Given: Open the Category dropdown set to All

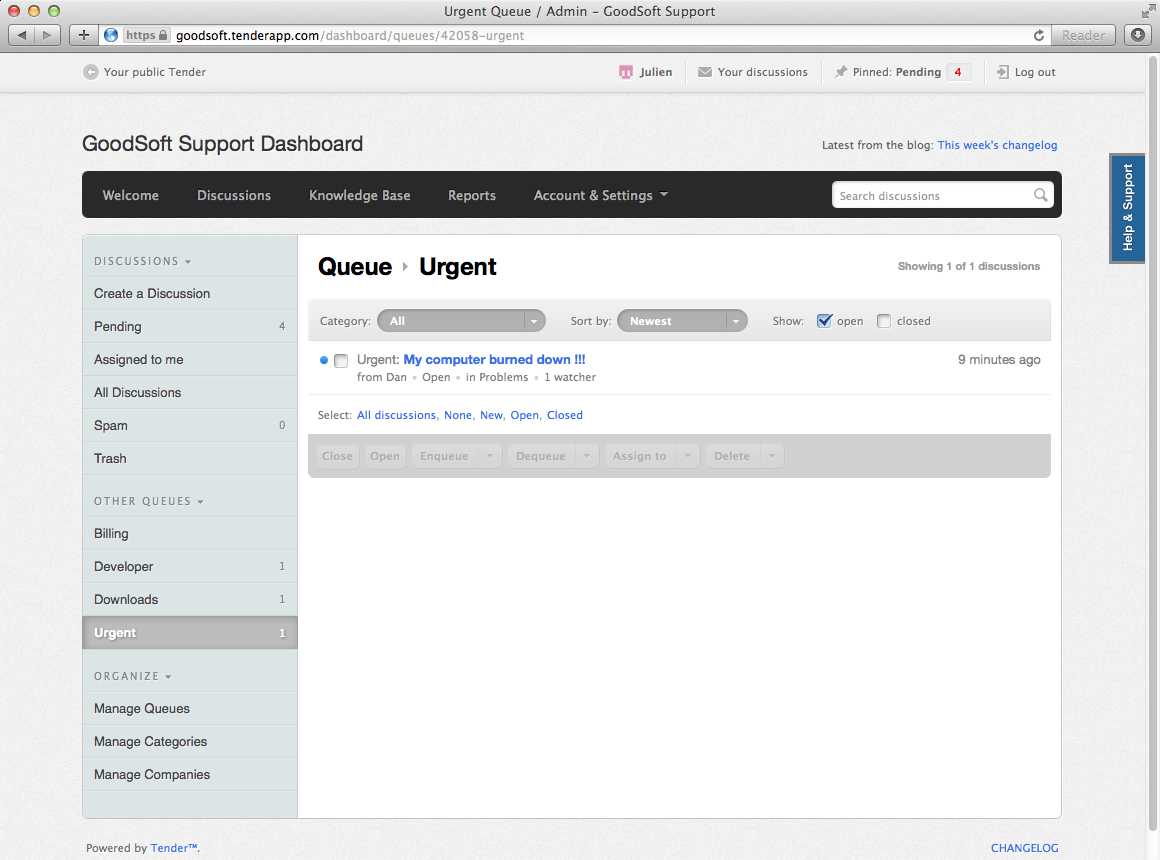Looking at the screenshot, I should point(461,320).
